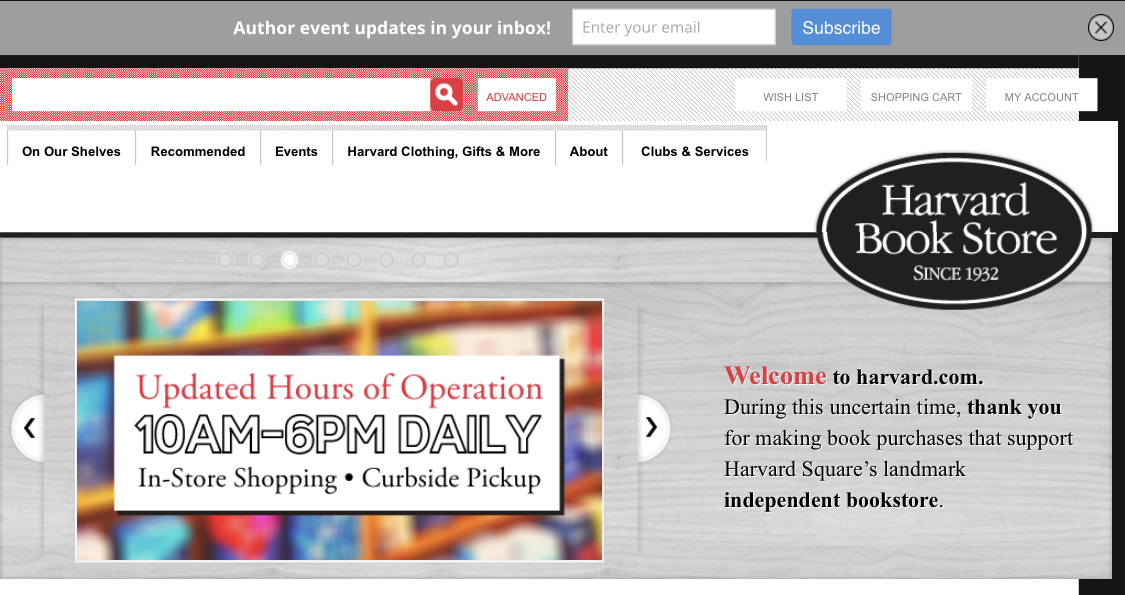
Task: Select the eighth carousel dot
Action: (451, 260)
